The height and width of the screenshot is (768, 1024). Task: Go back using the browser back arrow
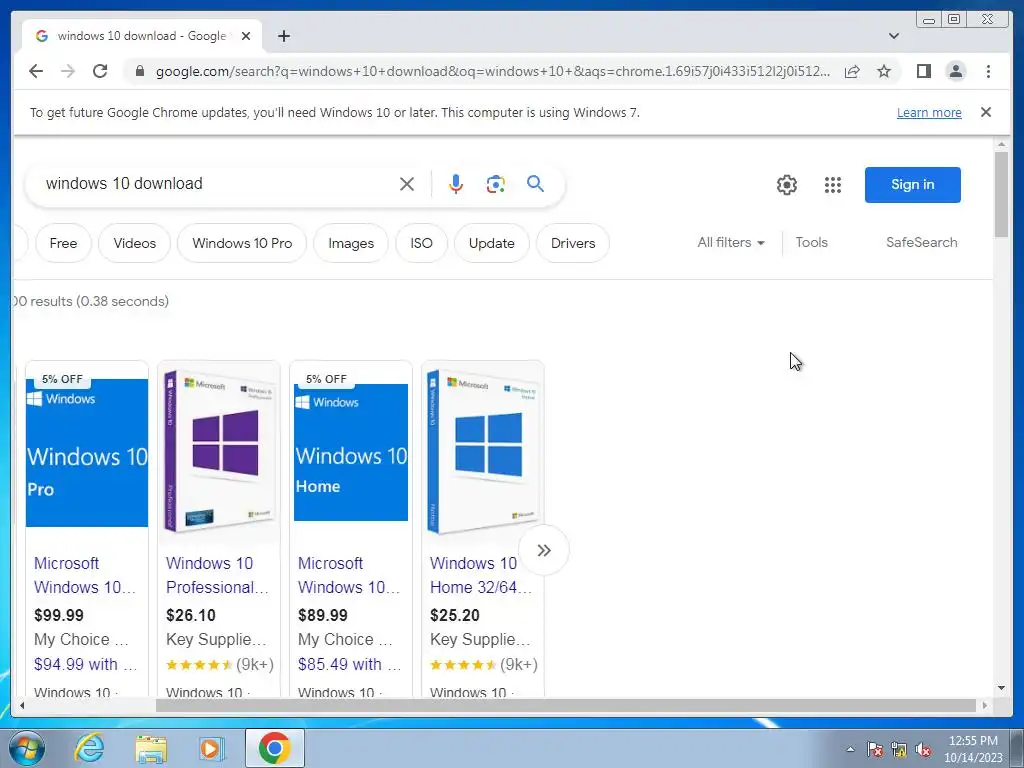[x=36, y=71]
